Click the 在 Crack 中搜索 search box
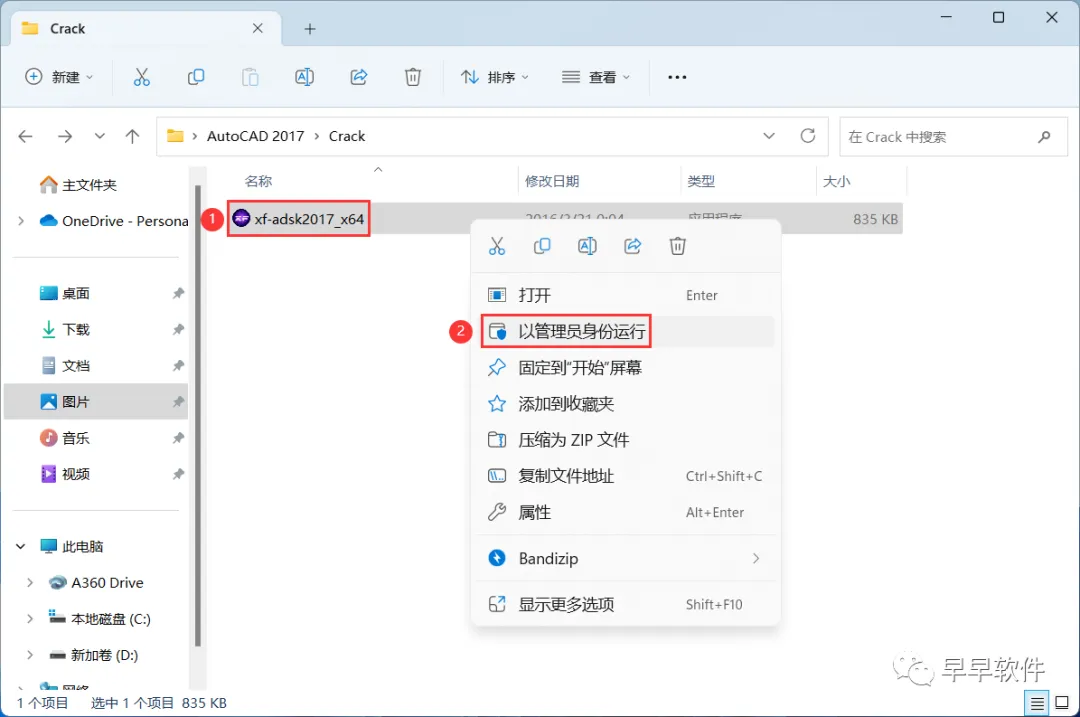 pos(953,136)
